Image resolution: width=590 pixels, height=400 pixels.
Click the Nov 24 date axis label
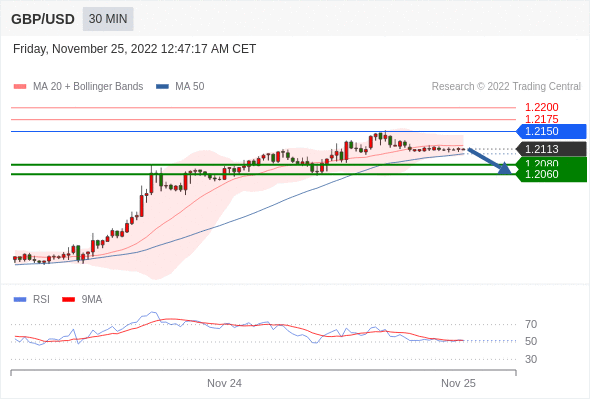(x=224, y=383)
